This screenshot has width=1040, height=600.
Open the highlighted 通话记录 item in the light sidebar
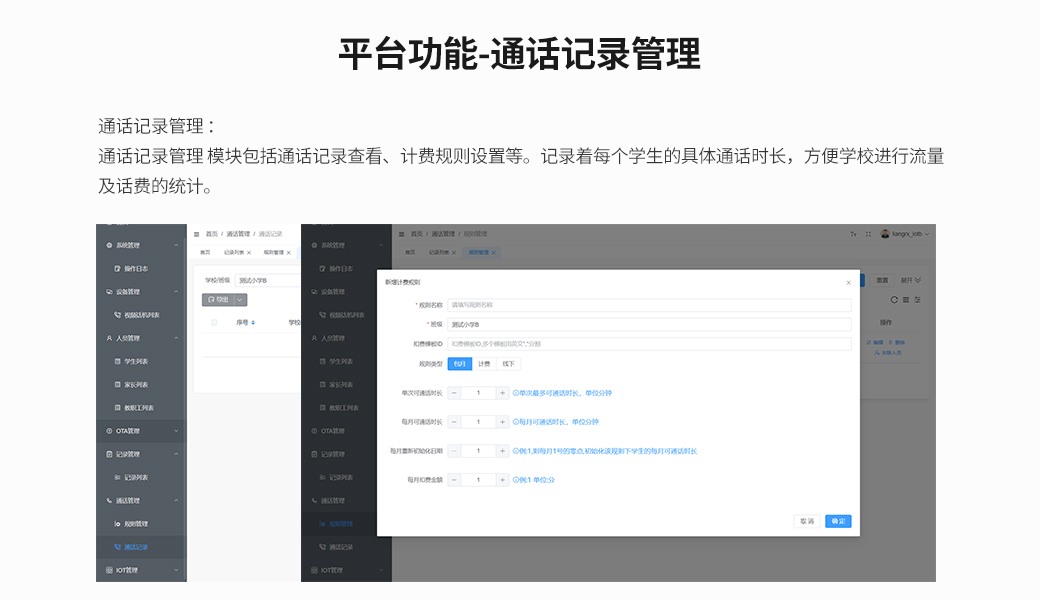(x=136, y=547)
